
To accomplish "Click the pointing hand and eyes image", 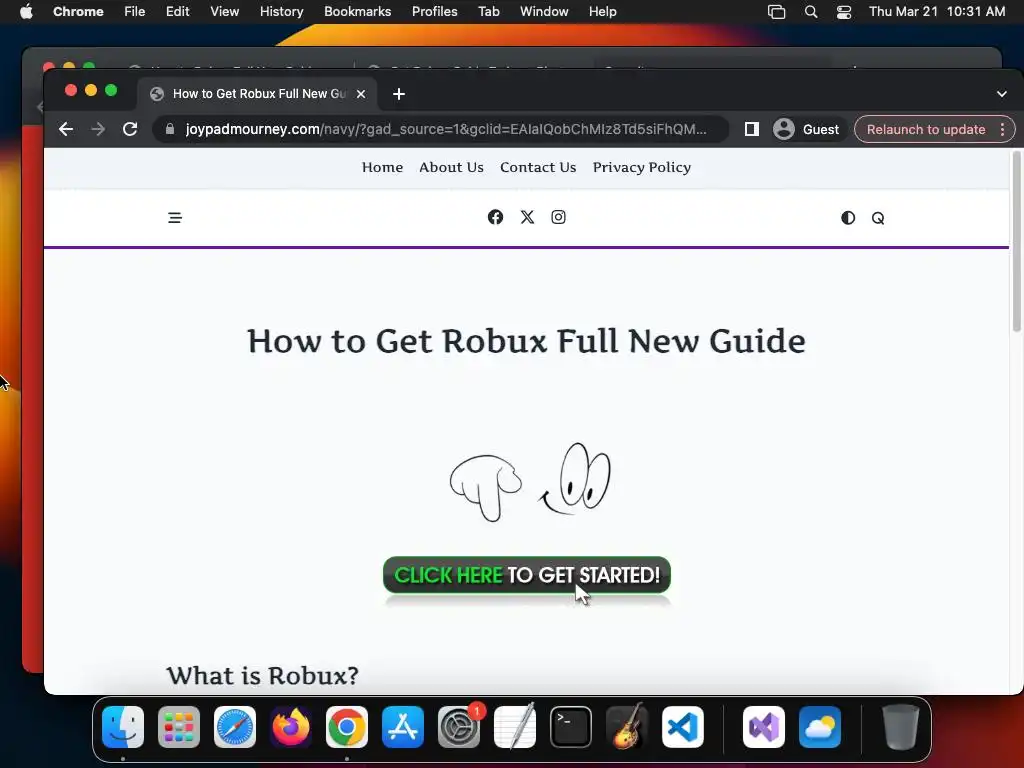I will 530,482.
